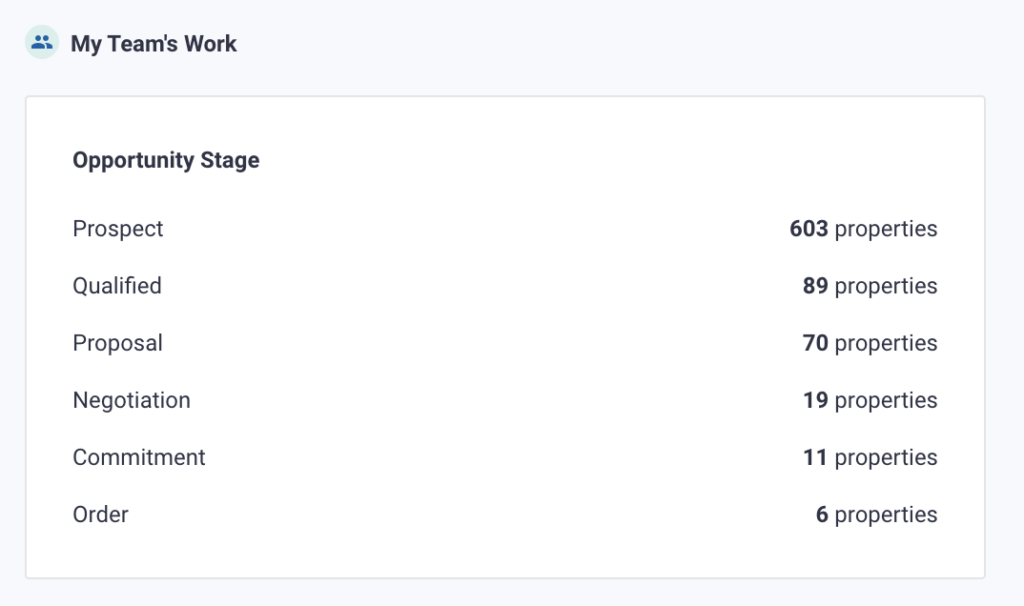Click the My Team's Work heading
Image resolution: width=1024 pixels, height=606 pixels.
pos(153,44)
